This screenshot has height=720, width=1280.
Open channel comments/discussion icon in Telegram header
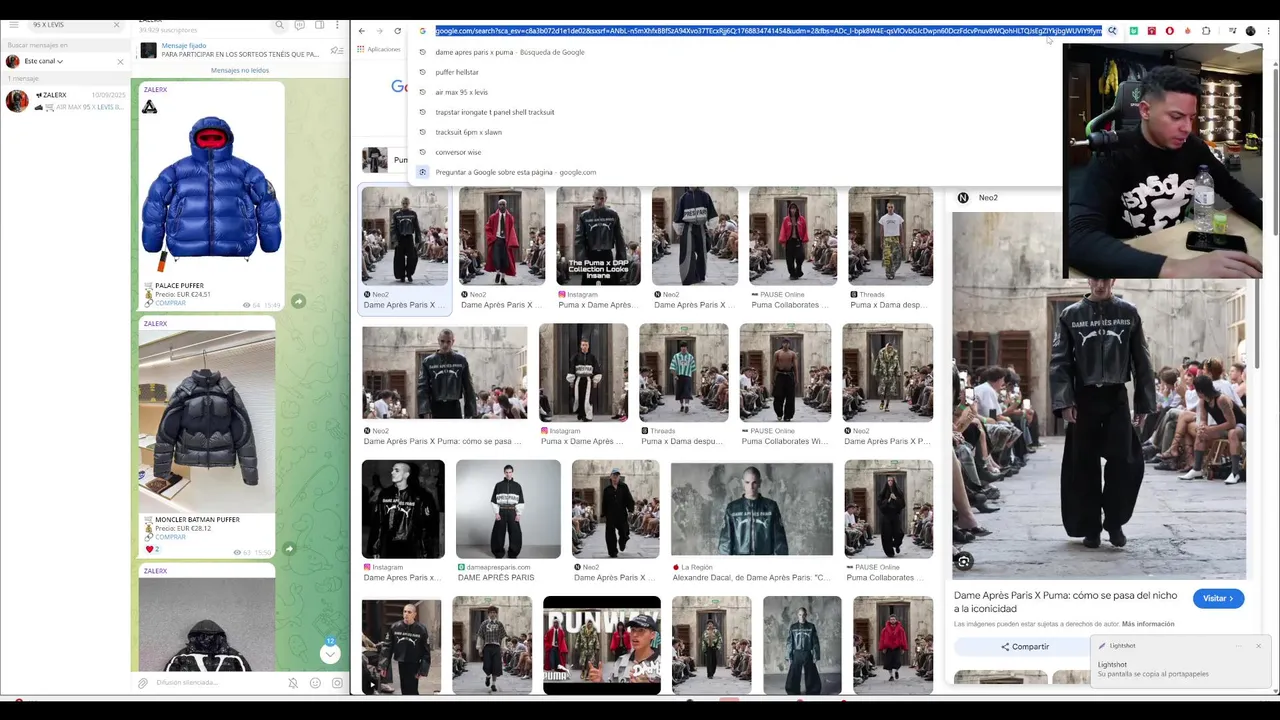pyautogui.click(x=300, y=24)
